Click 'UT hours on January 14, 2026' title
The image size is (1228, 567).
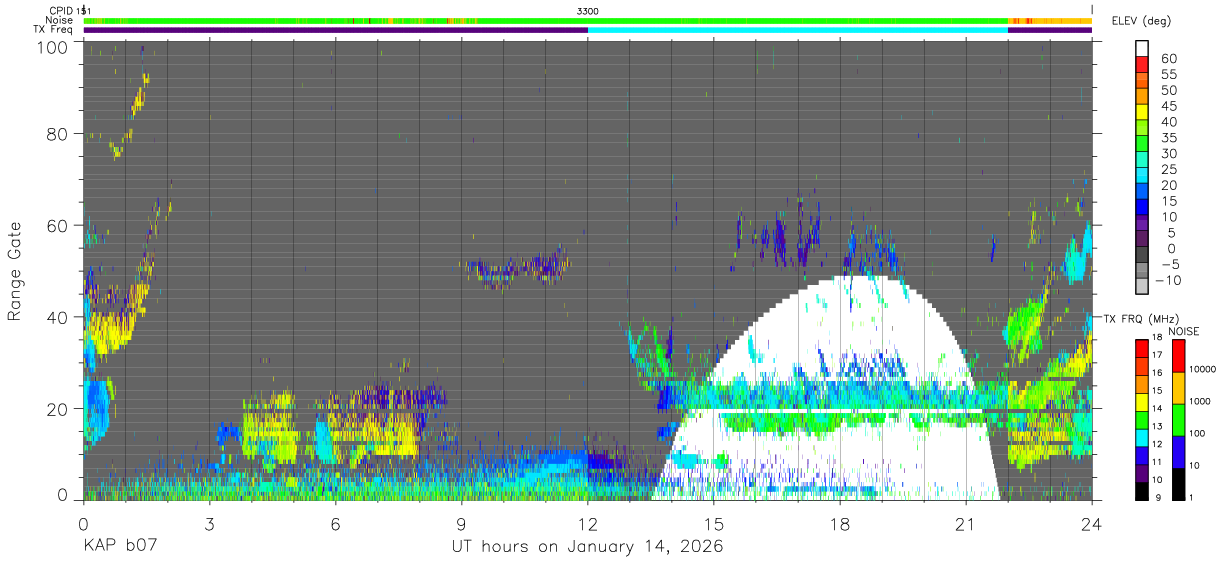(587, 547)
